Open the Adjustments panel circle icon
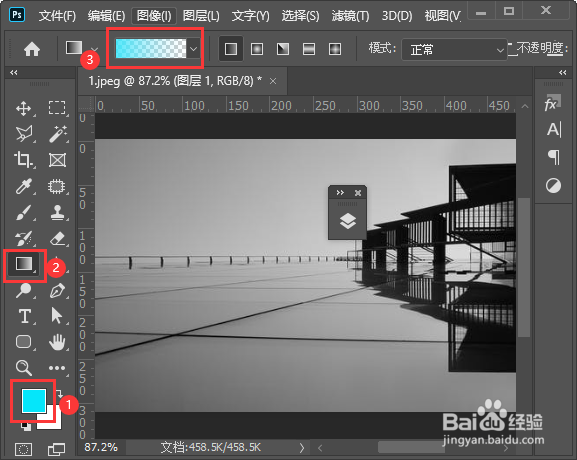Viewport: 577px width, 460px height. tap(553, 185)
